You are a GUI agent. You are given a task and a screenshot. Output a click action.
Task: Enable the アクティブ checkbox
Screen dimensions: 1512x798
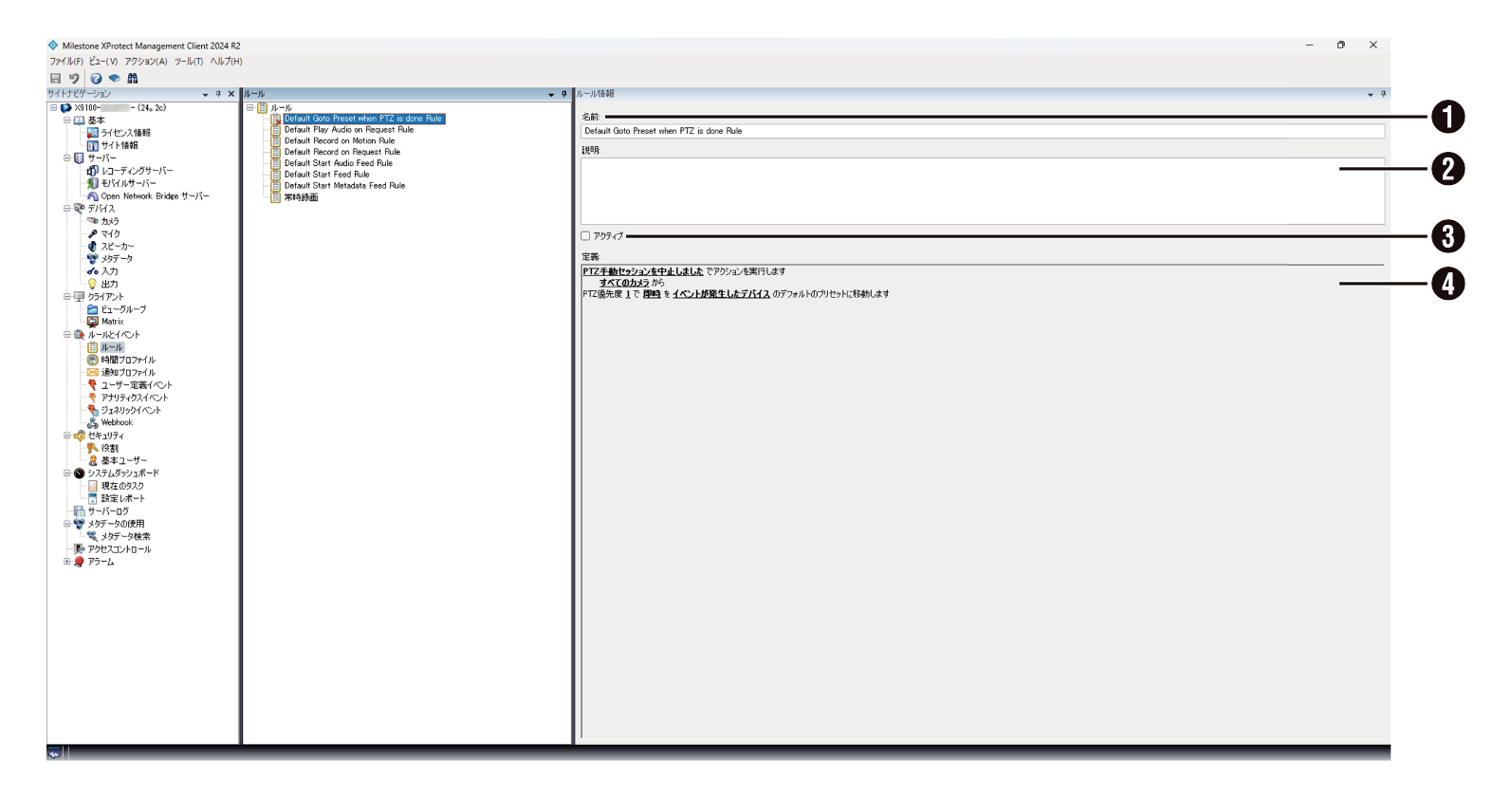pyautogui.click(x=585, y=236)
